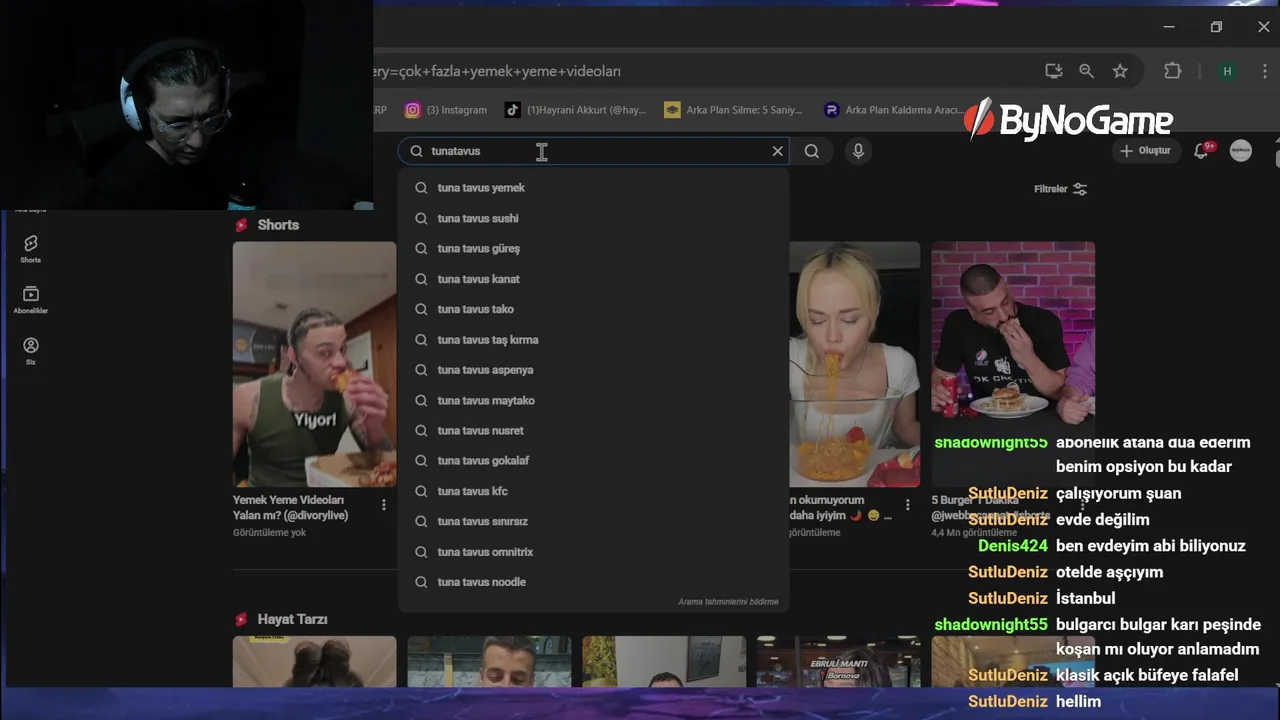The height and width of the screenshot is (720, 1280).
Task: Select suggestion tuna tavus tako
Action: click(x=593, y=309)
